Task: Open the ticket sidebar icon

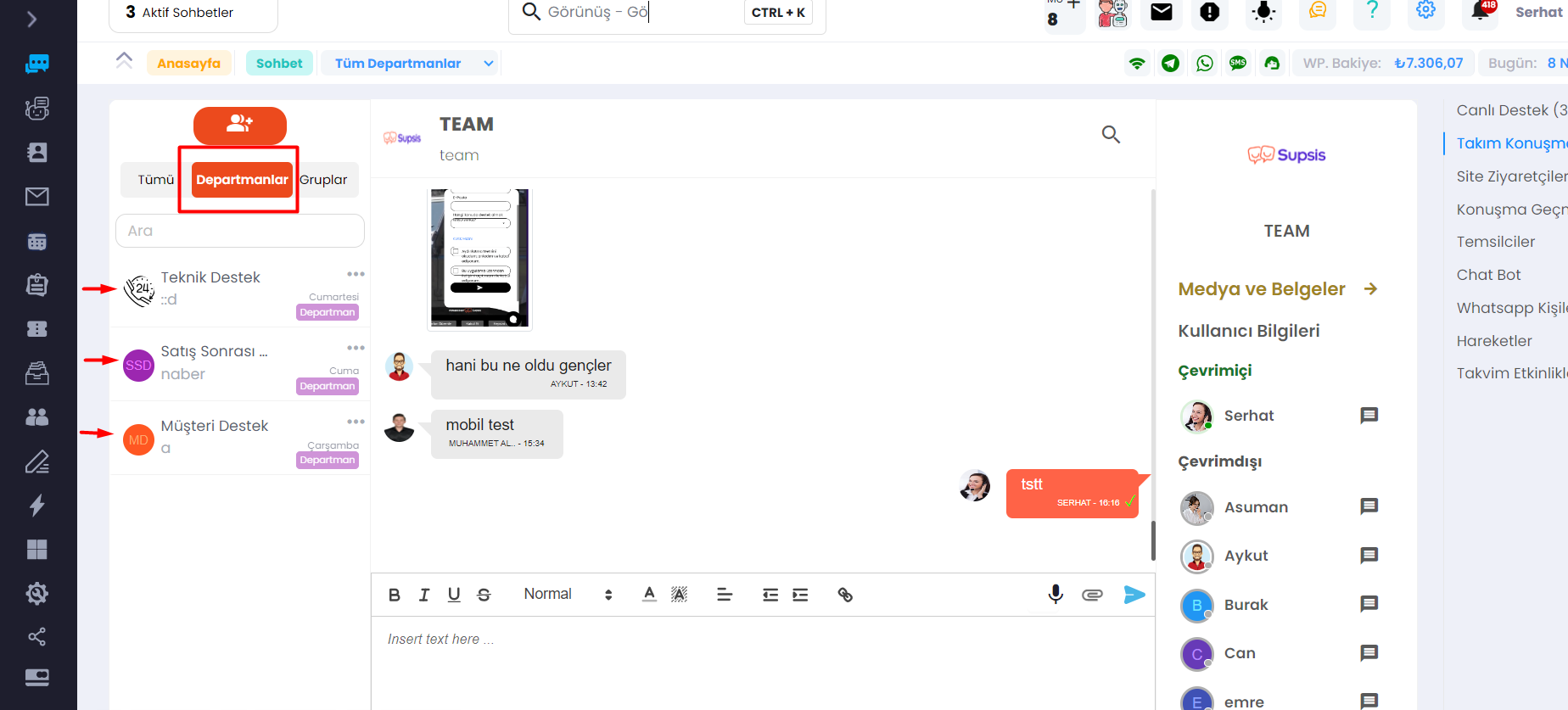Action: pos(37,329)
